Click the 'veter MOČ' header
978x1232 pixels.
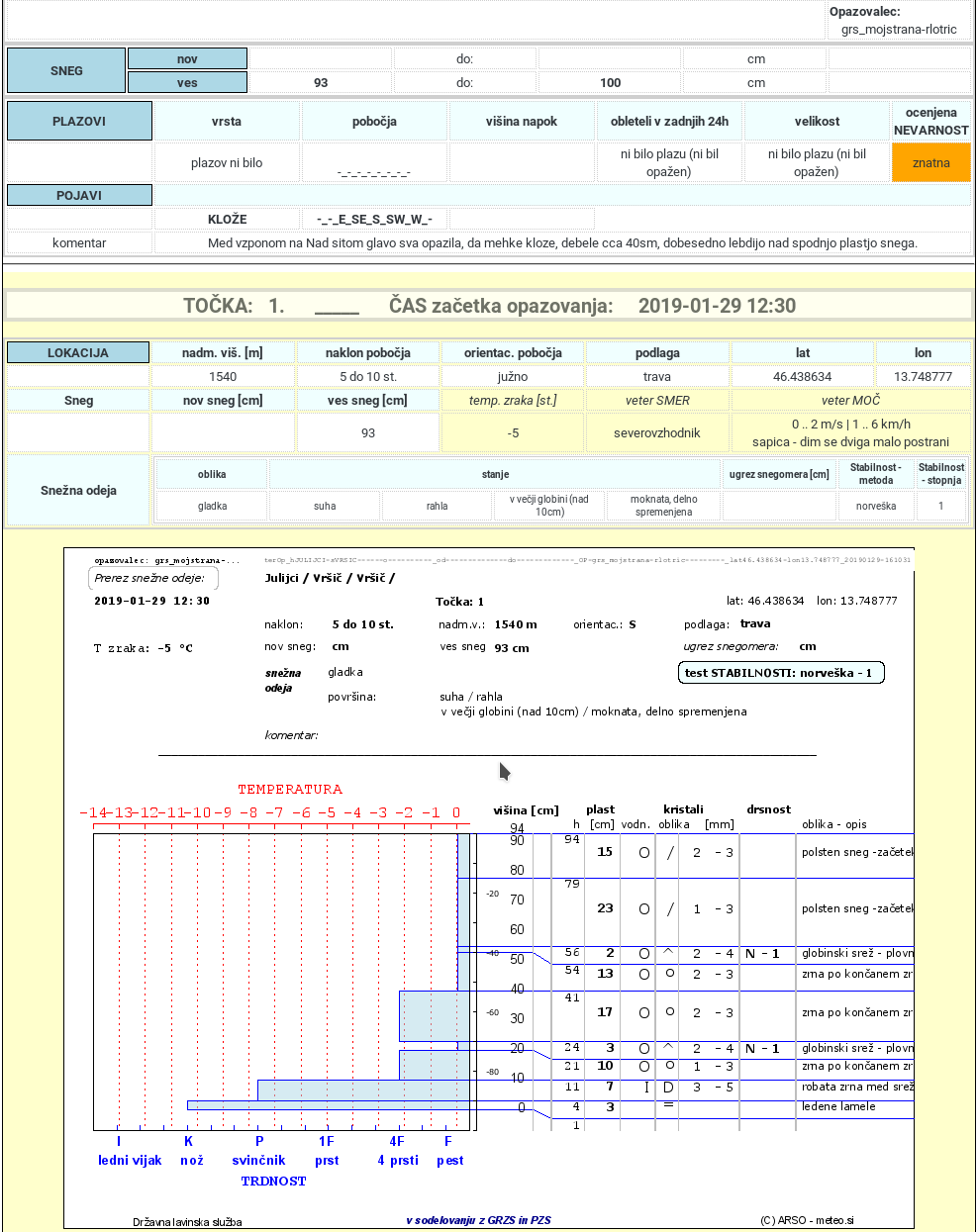850,400
